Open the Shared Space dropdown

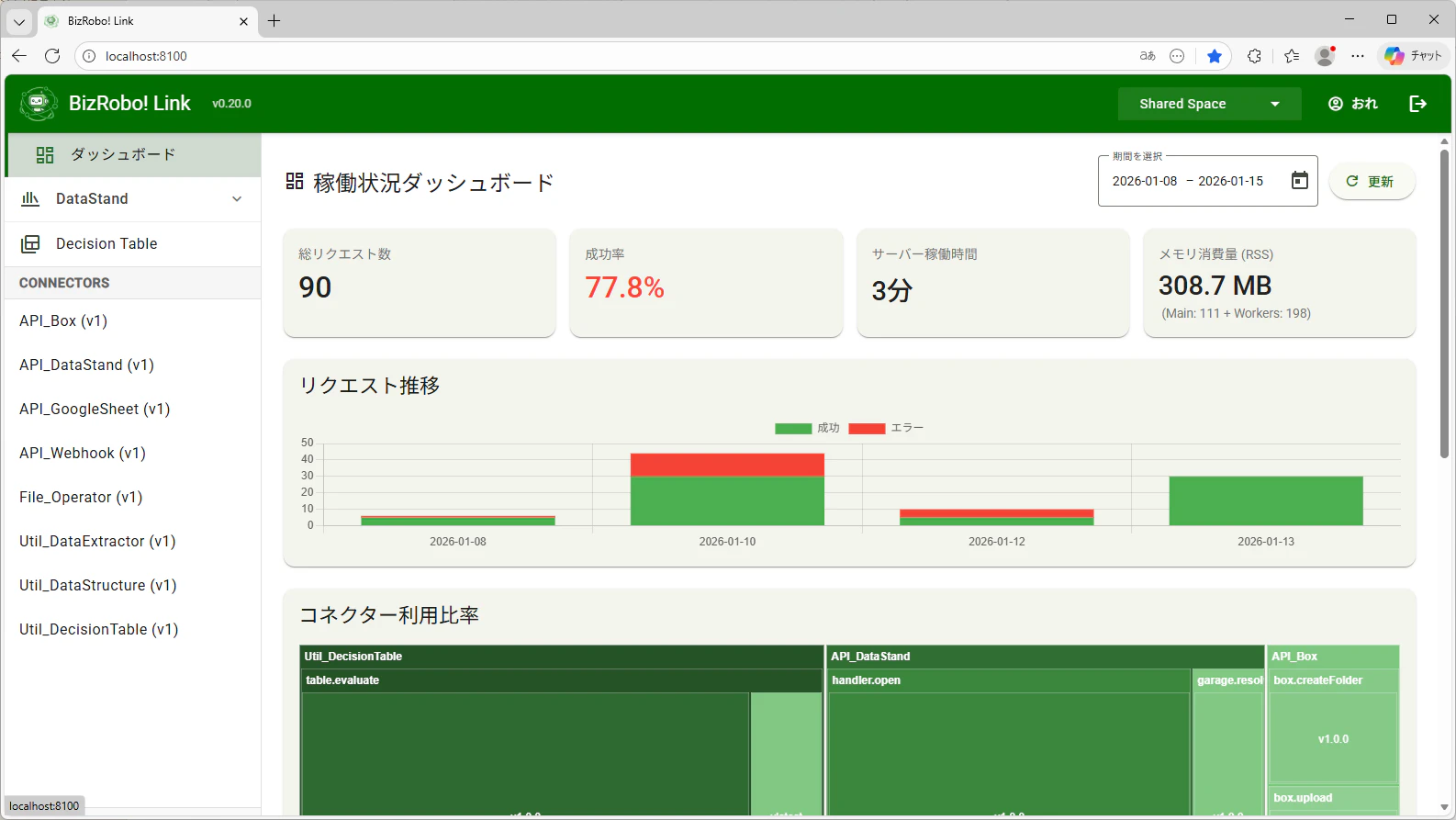point(1209,104)
